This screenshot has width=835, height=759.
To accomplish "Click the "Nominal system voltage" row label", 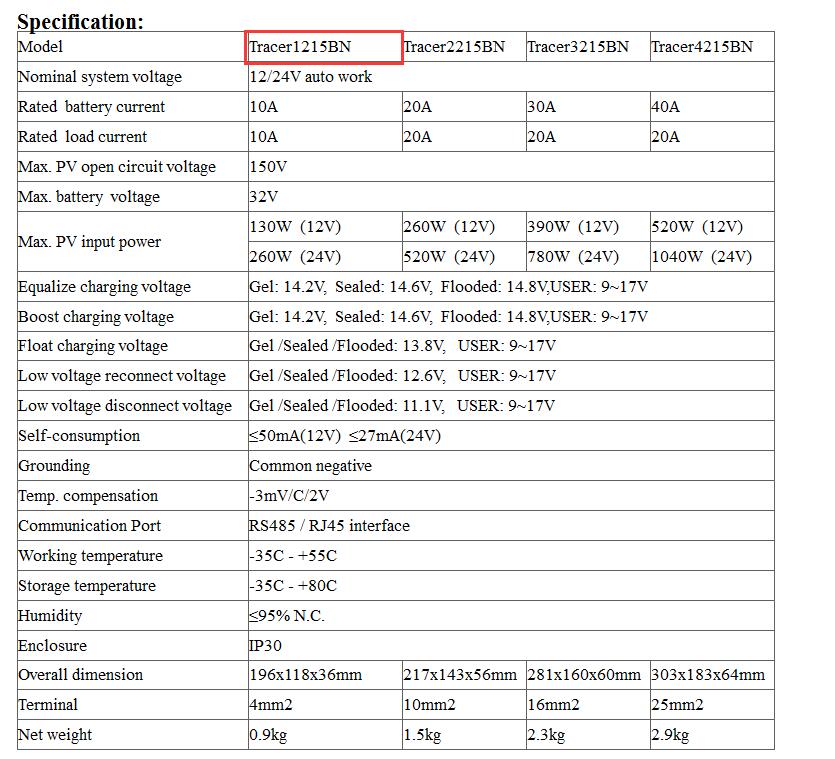I will click(x=100, y=77).
